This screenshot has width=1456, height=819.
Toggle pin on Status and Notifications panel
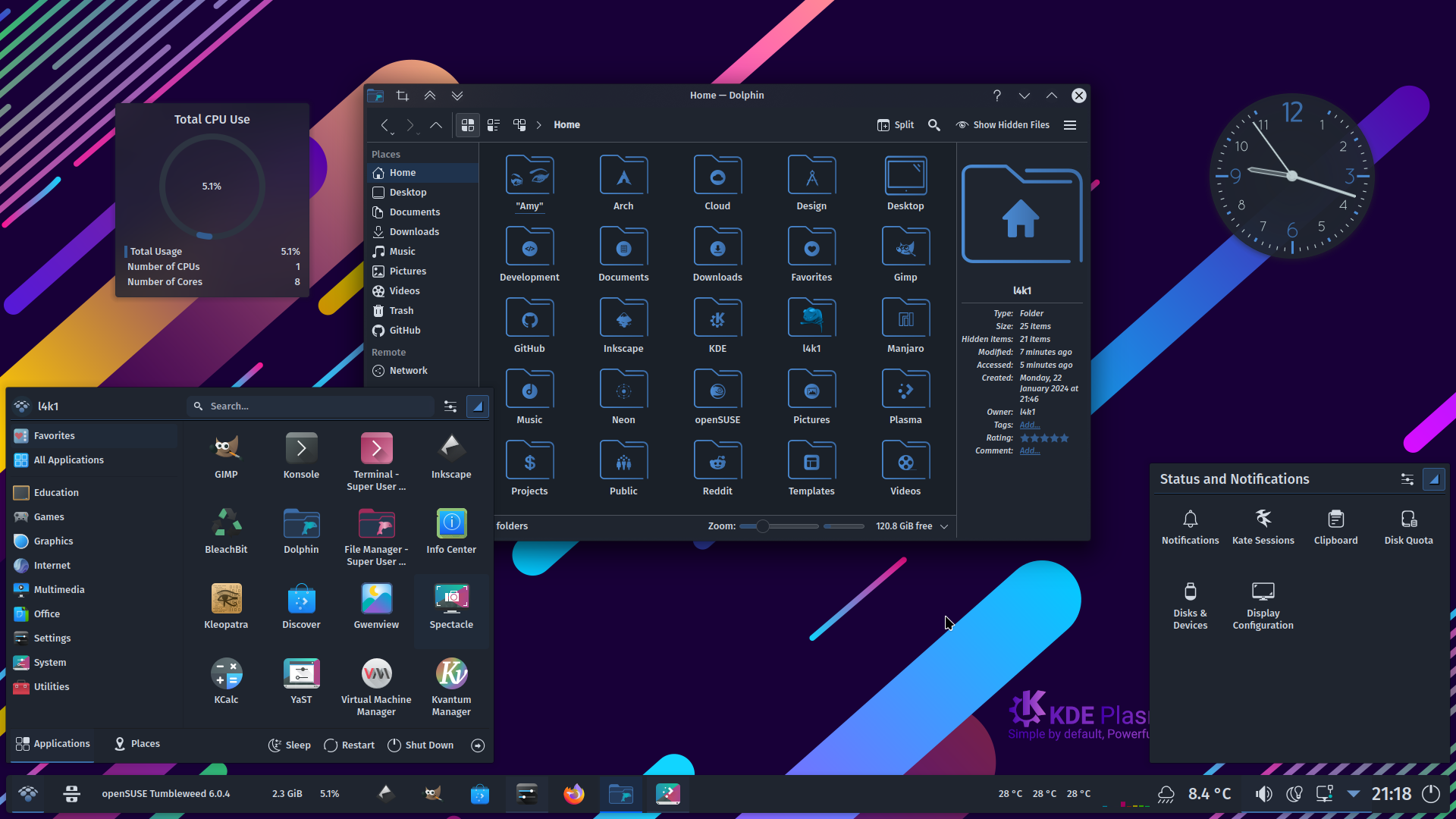[1433, 479]
